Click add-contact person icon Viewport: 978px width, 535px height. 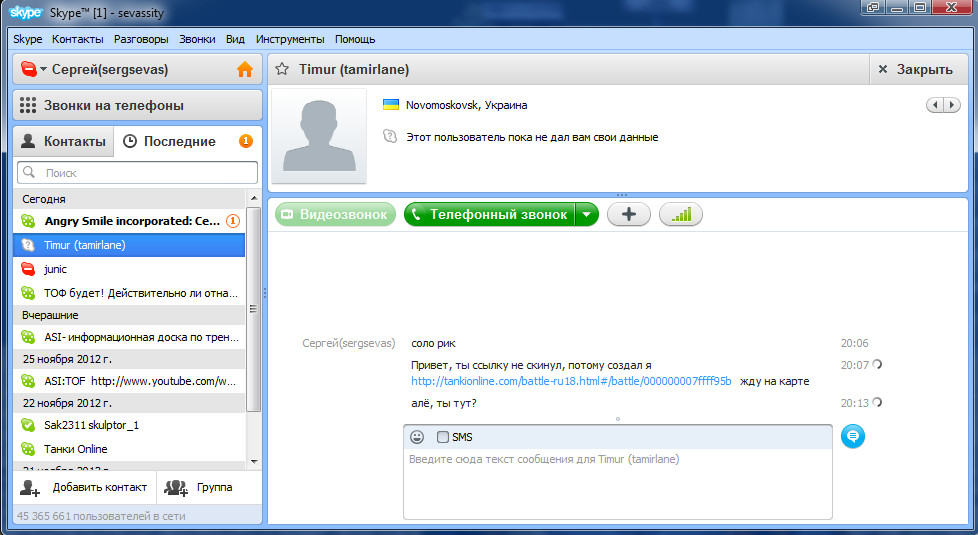29,488
